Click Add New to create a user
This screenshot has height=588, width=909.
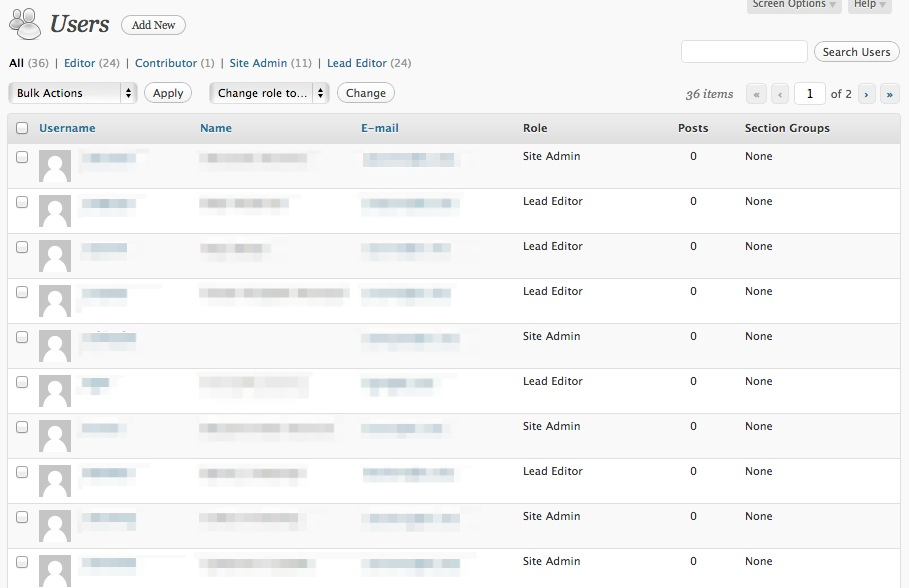(x=152, y=24)
